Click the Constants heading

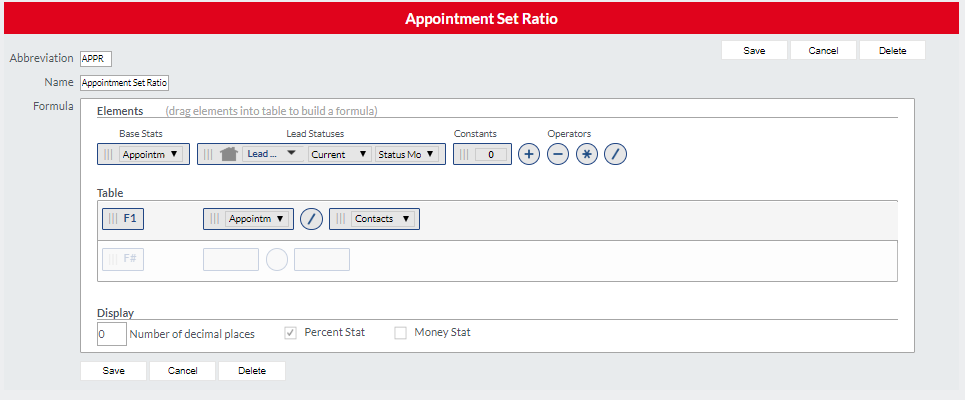coord(475,134)
